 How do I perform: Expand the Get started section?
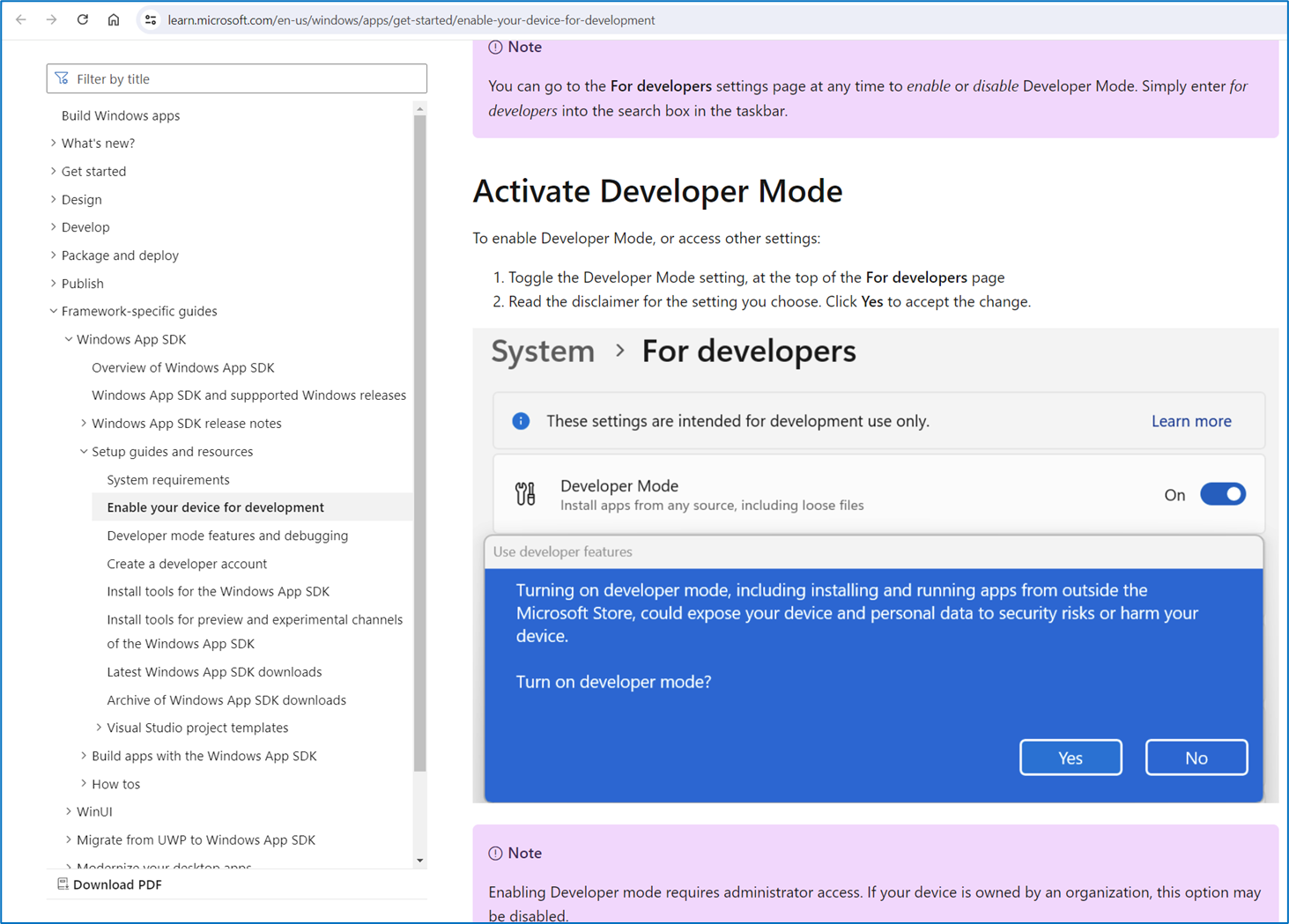pos(54,171)
